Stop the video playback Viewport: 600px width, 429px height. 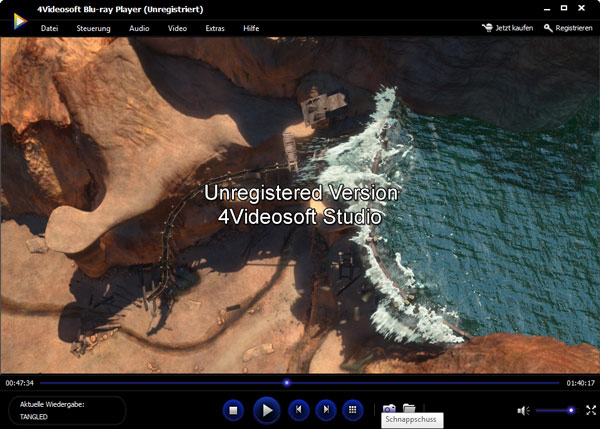coord(233,410)
